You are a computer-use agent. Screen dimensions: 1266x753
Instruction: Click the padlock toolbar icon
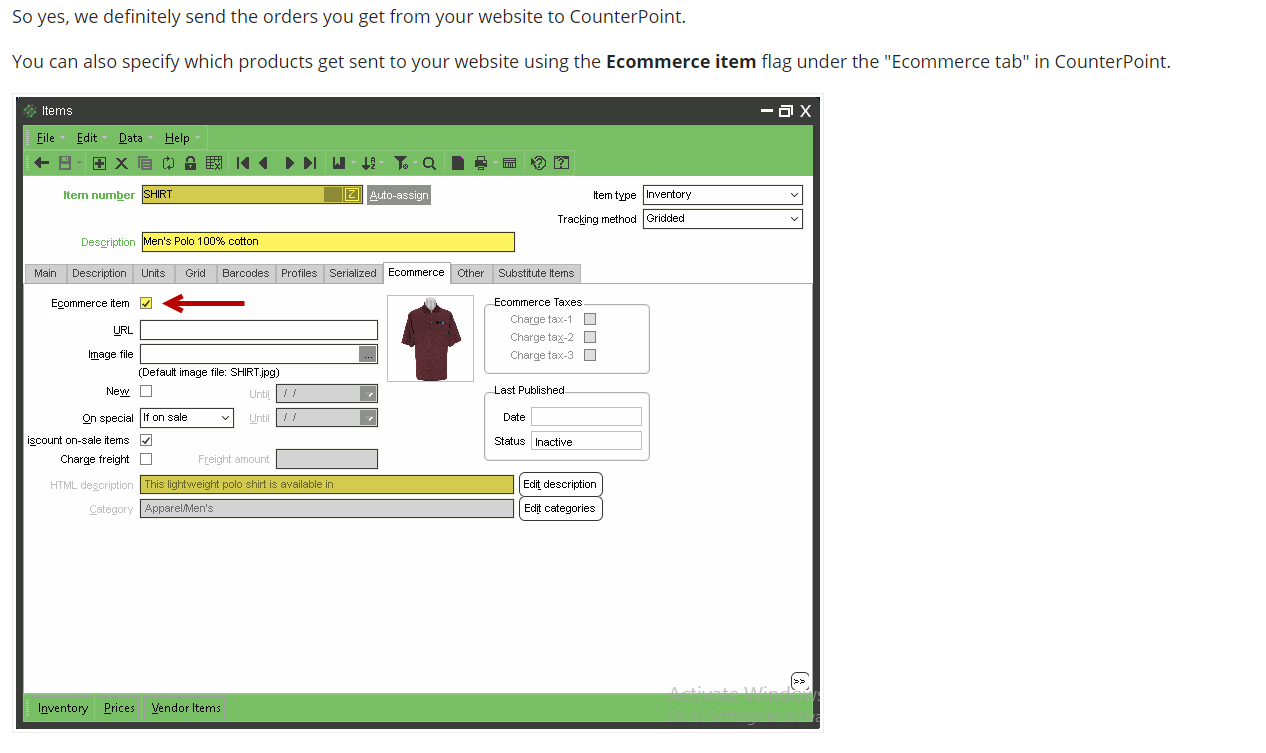click(x=190, y=163)
